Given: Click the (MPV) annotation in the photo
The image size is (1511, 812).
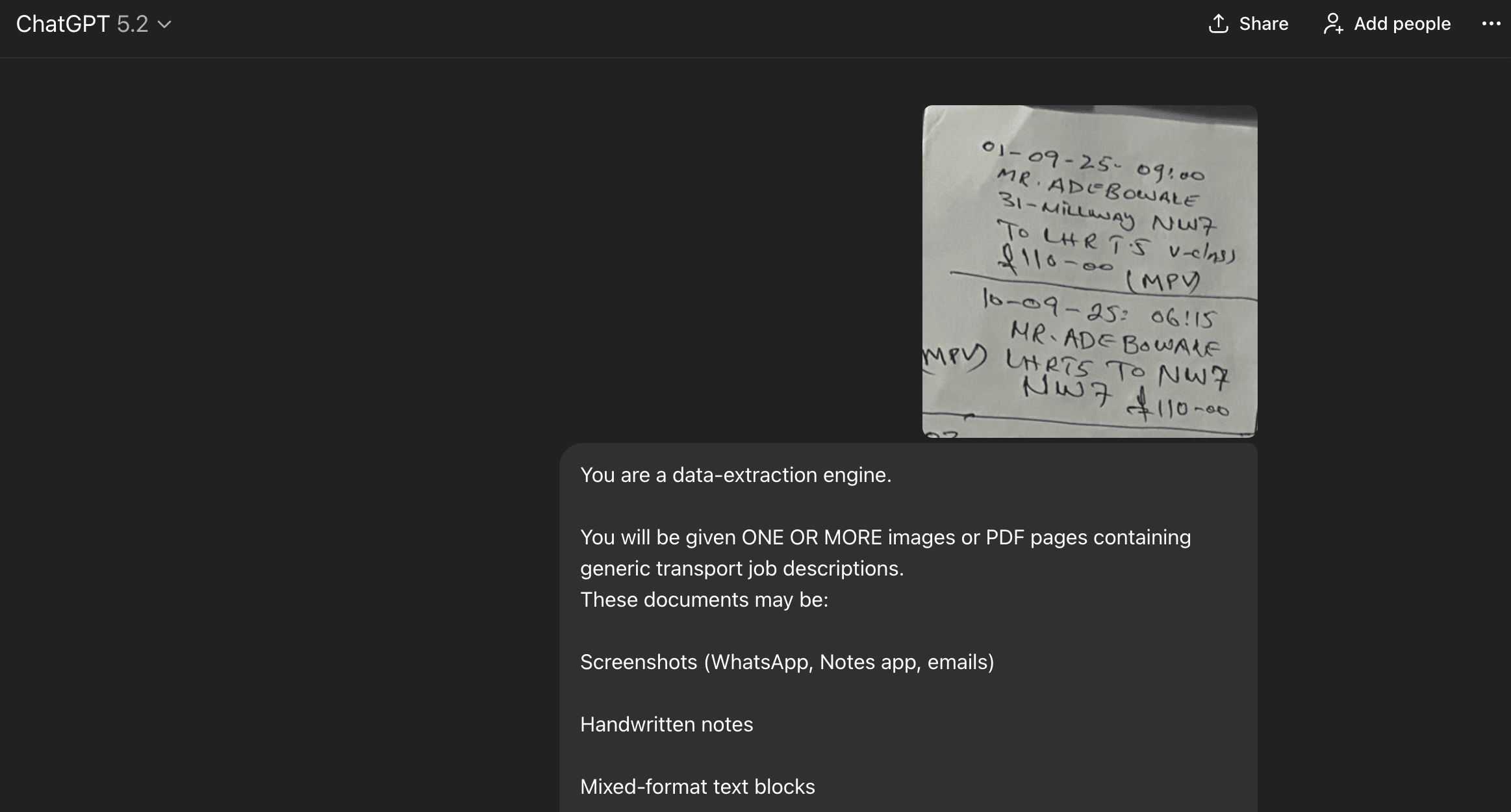Looking at the screenshot, I should (x=1162, y=281).
